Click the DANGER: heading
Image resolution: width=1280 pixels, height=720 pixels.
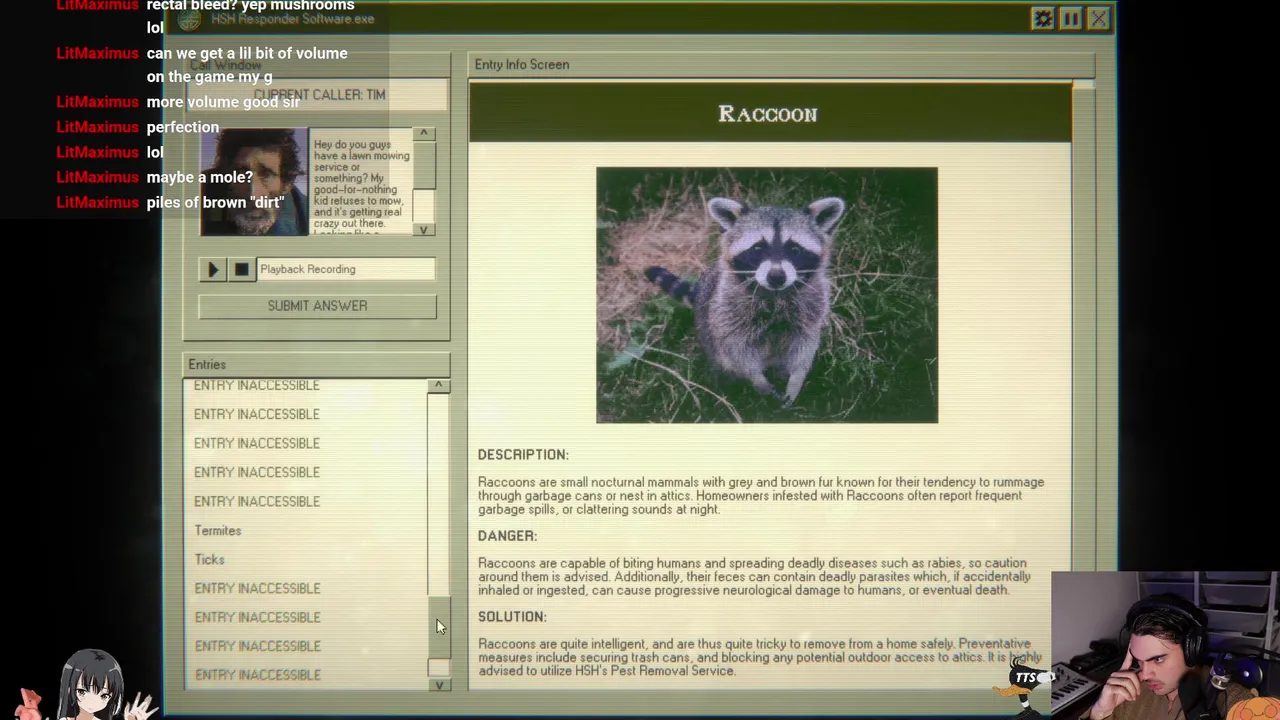tap(507, 536)
